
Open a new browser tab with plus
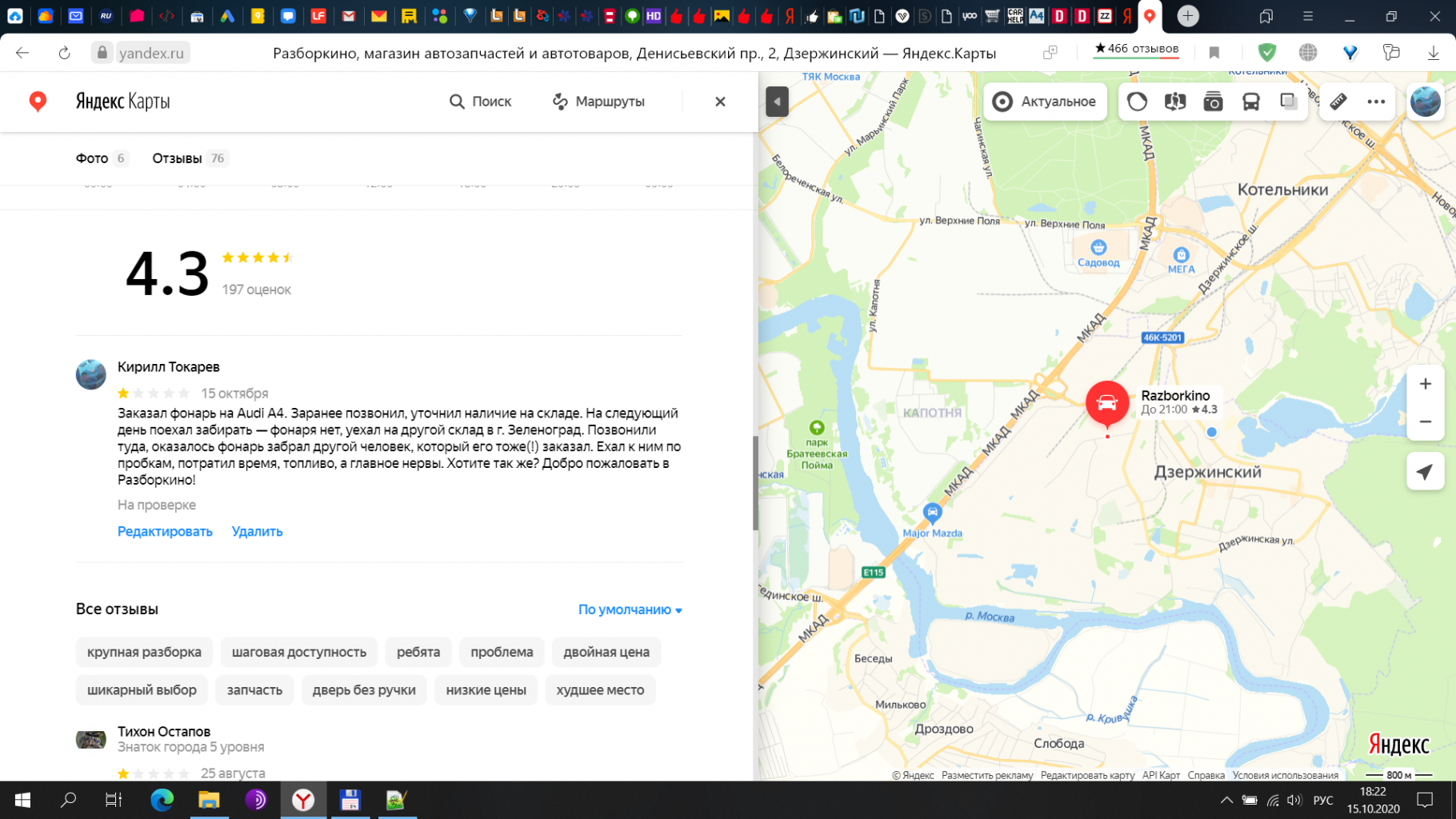pyautogui.click(x=1188, y=16)
